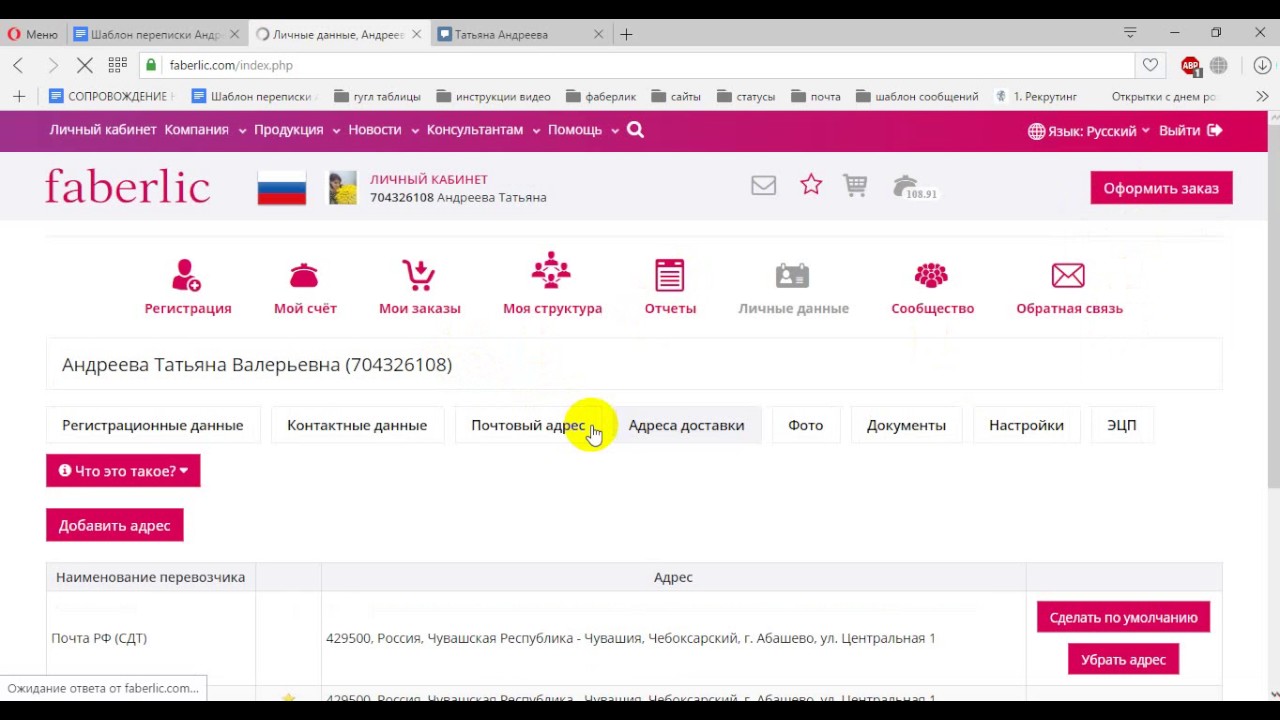
Task: Switch to Регистрационные данные tab
Action: coord(152,425)
